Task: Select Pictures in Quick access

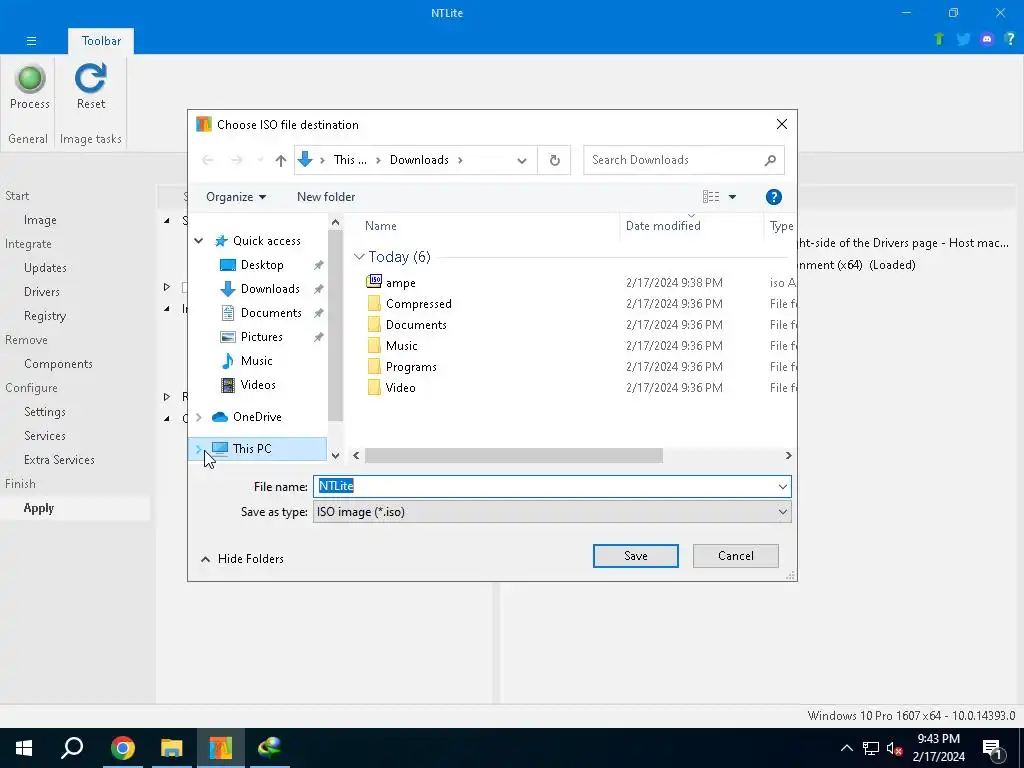Action: point(261,337)
